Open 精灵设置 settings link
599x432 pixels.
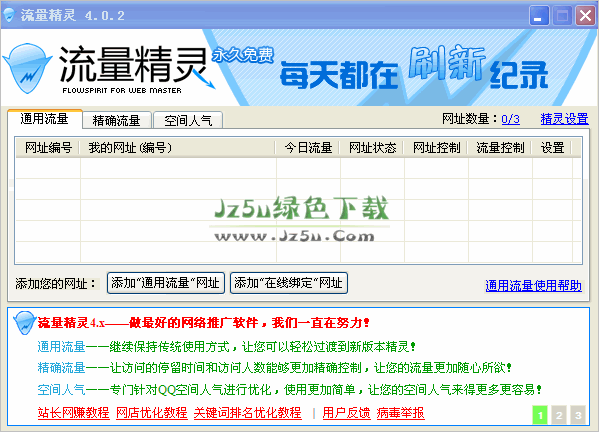[564, 119]
